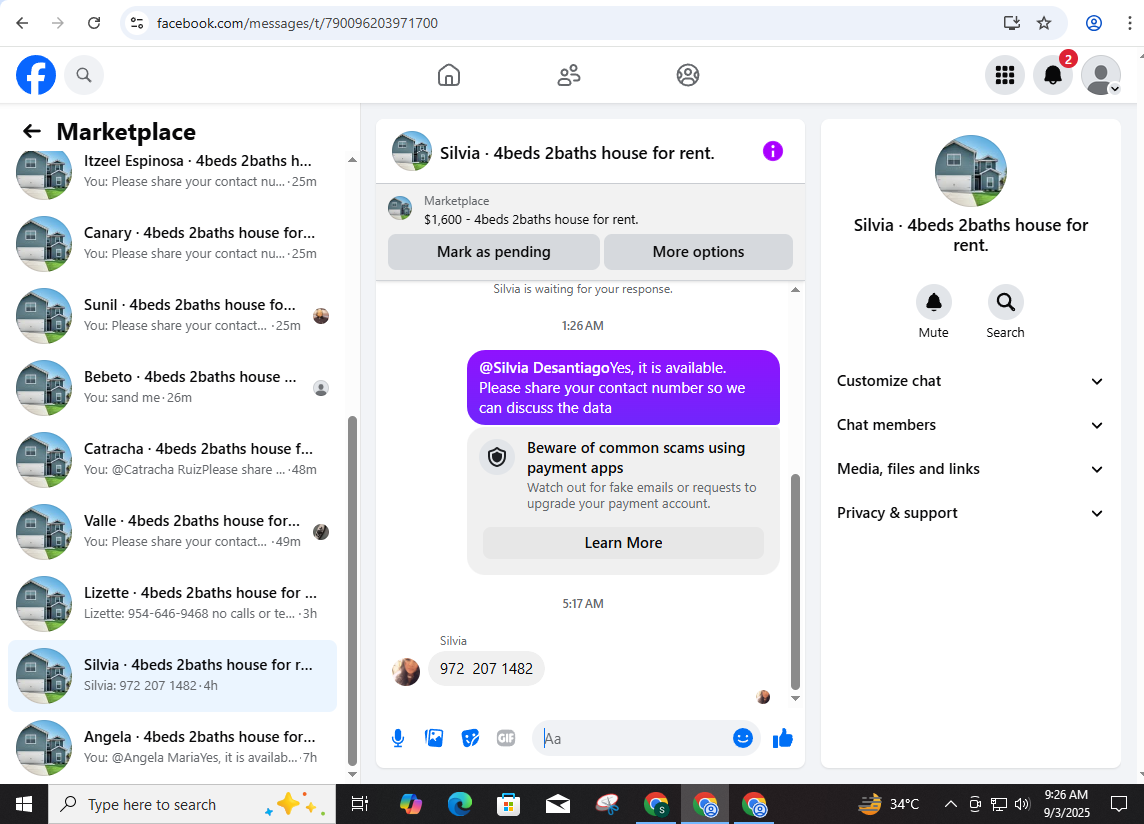The width and height of the screenshot is (1144, 824).
Task: Open Catracha conversation
Action: click(x=172, y=459)
